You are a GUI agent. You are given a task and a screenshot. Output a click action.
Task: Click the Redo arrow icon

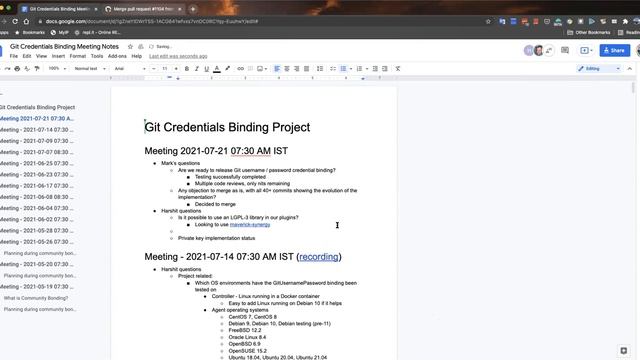[x=7, y=69]
